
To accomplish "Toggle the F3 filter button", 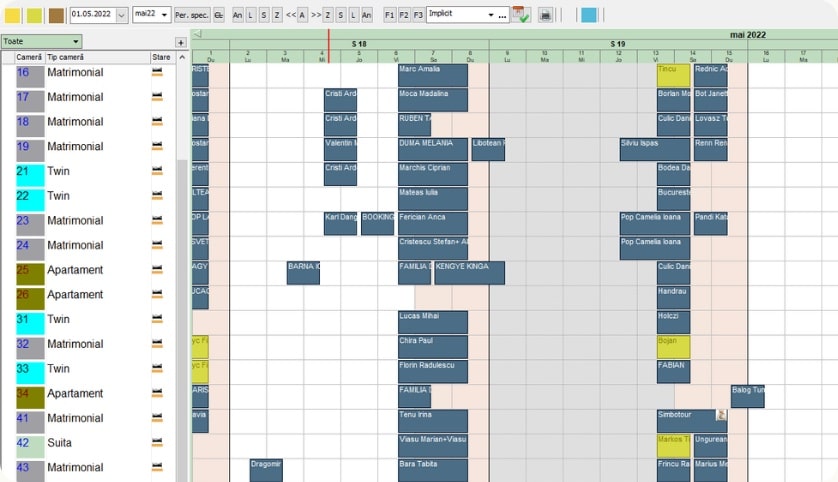I will coord(417,16).
